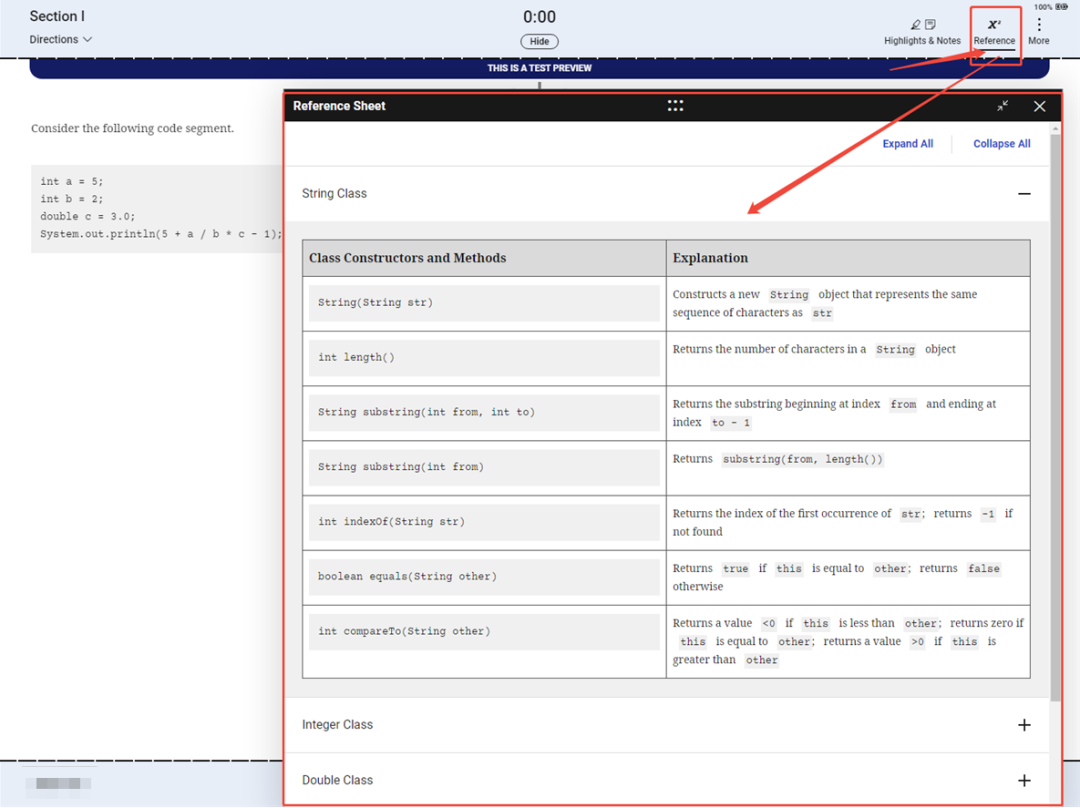Click the code segment block
1080x808 pixels.
(157, 208)
